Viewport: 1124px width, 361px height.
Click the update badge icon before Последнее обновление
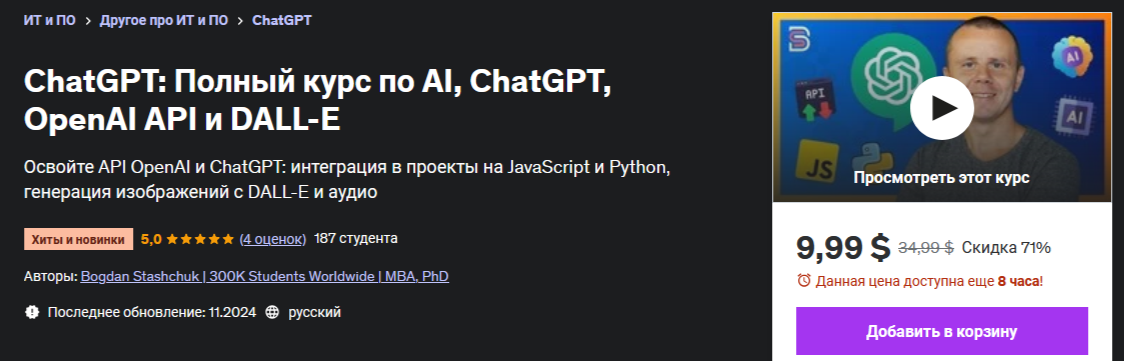point(31,312)
